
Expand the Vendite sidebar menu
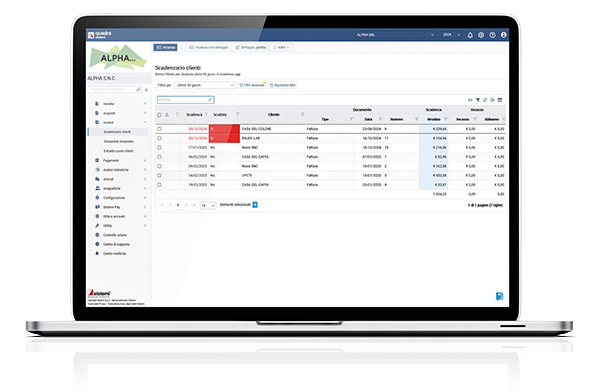pyautogui.click(x=121, y=104)
